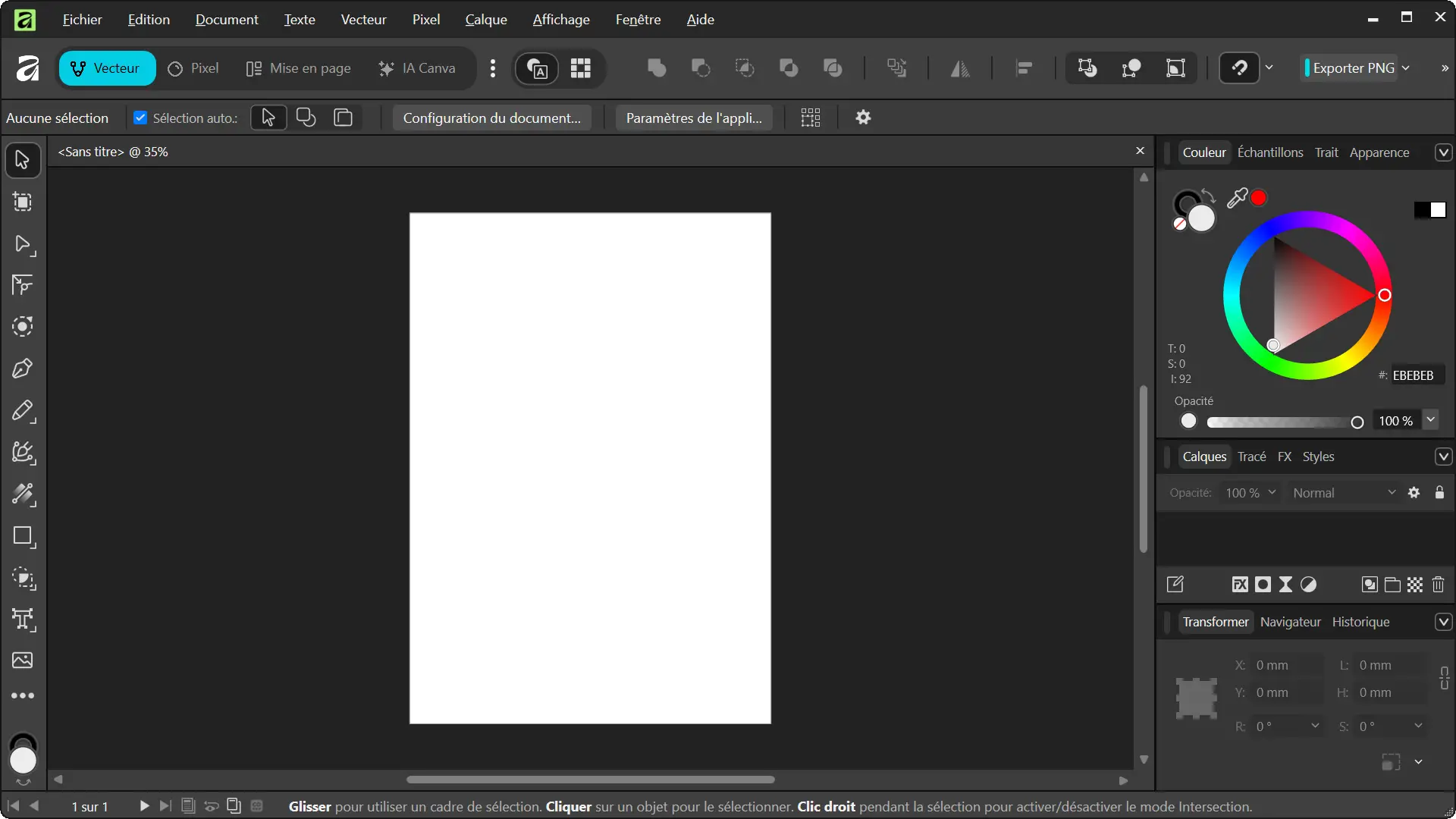Select the Node tool
This screenshot has width=1456, height=819.
point(23,244)
